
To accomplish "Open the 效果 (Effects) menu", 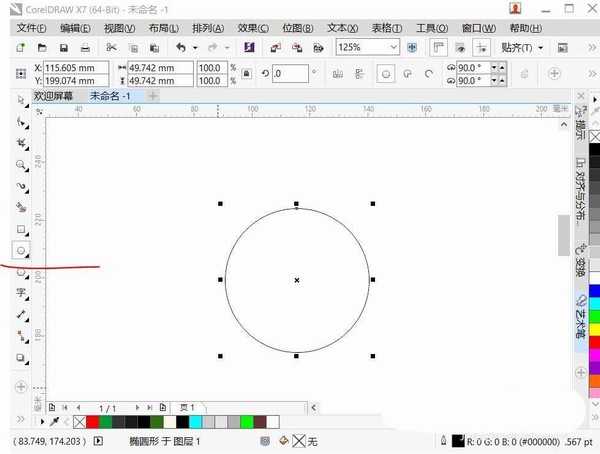I will (253, 28).
